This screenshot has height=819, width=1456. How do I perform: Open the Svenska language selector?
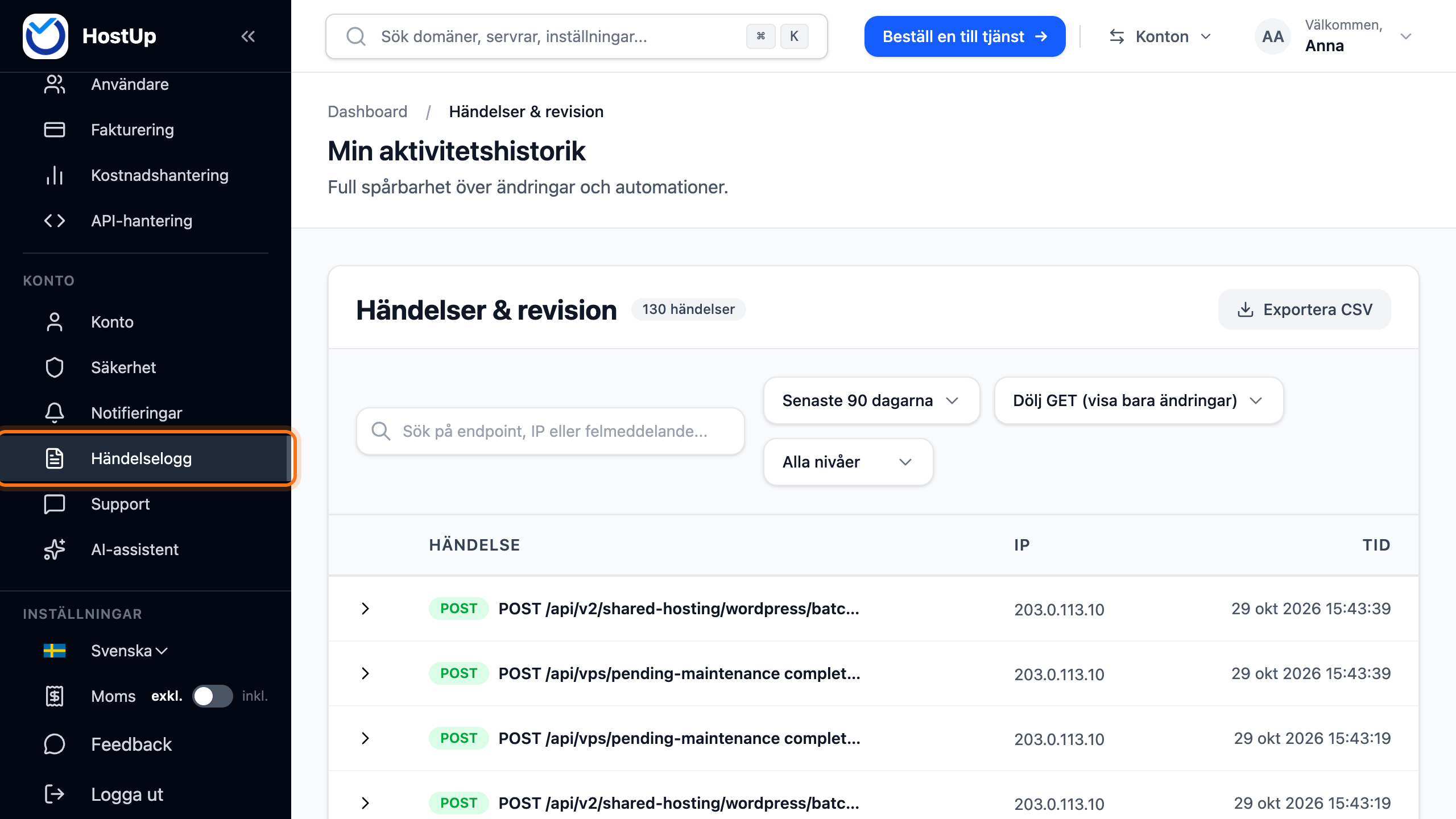[x=129, y=651]
